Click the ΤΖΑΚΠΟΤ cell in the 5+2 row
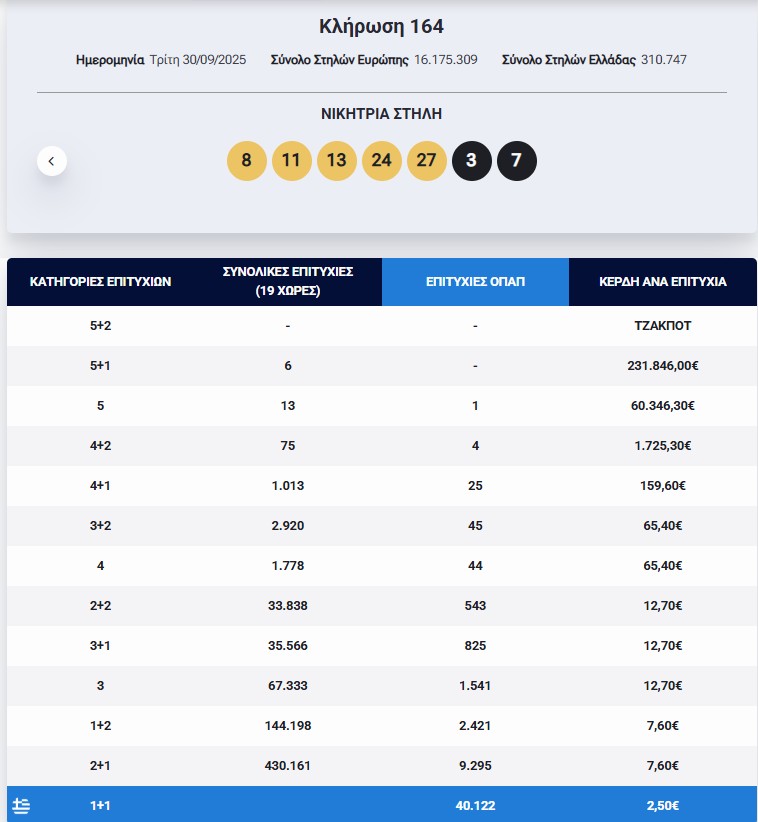Image resolution: width=758 pixels, height=822 pixels. coord(662,326)
